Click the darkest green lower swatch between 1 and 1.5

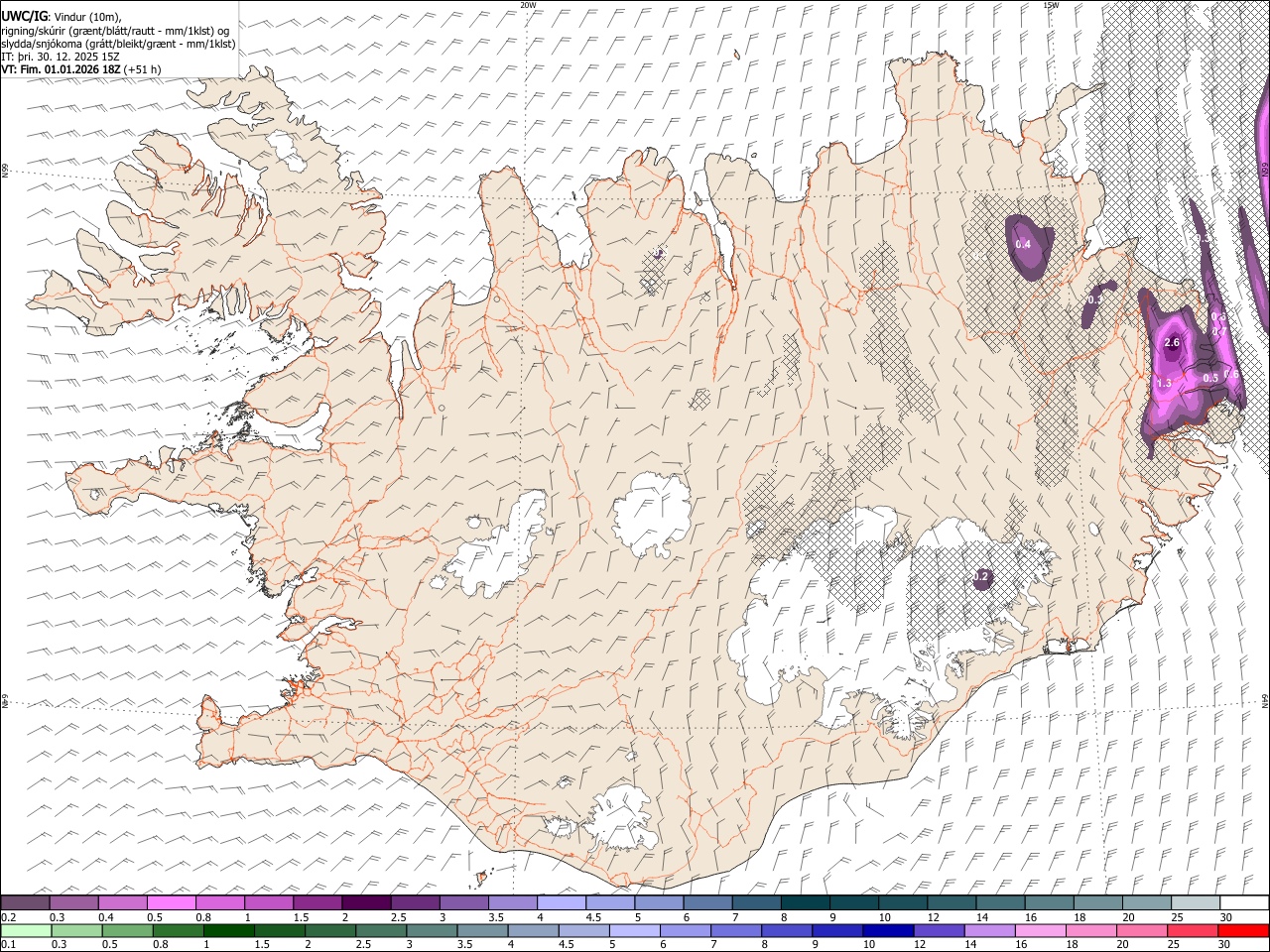pos(228,930)
